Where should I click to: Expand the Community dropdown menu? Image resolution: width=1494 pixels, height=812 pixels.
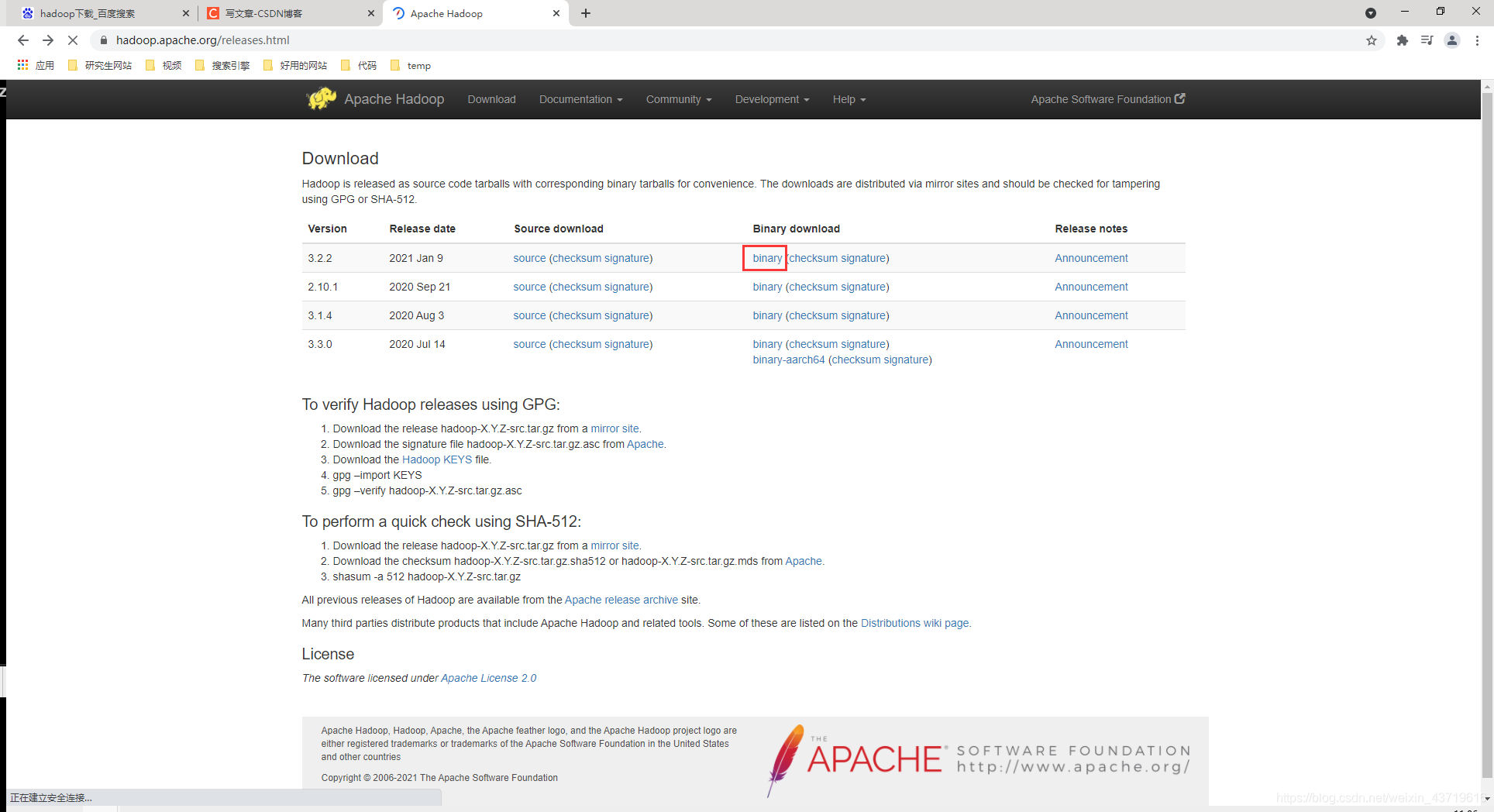pos(679,99)
